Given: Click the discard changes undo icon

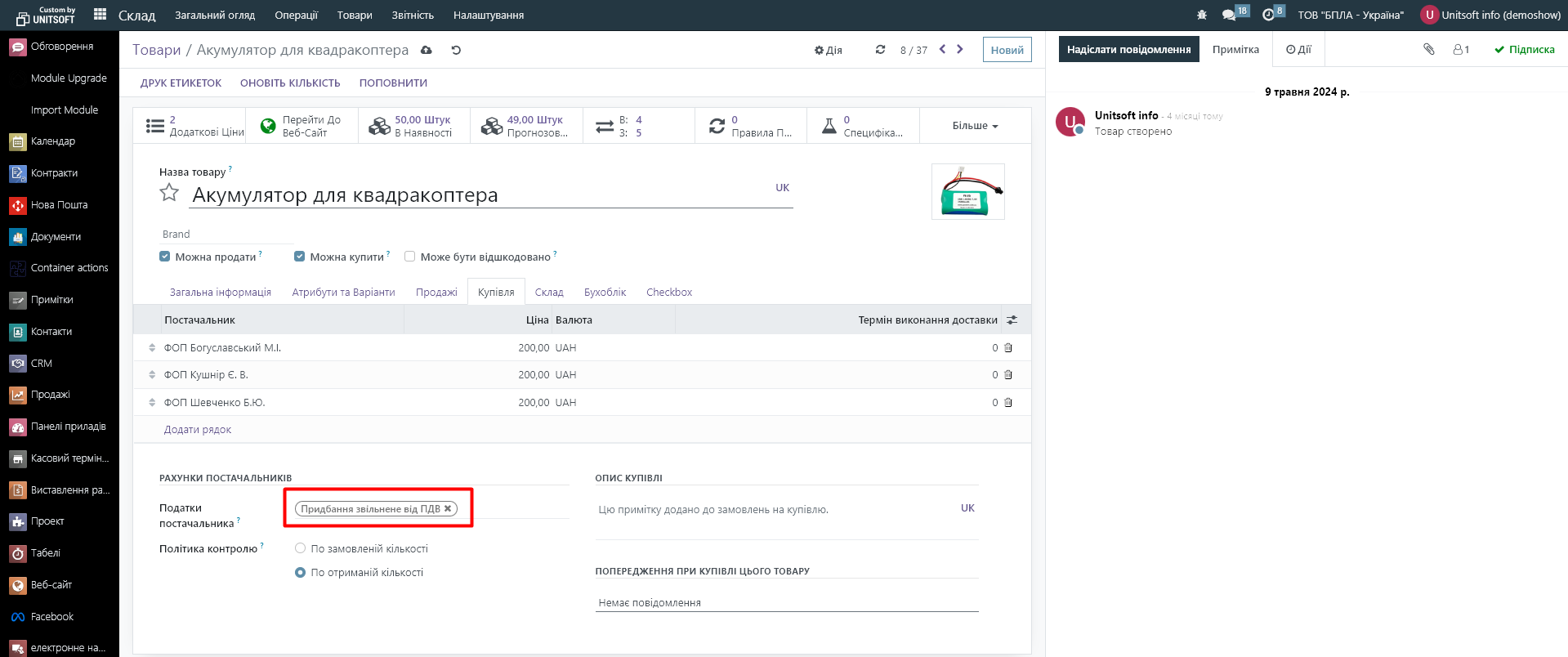Looking at the screenshot, I should (456, 50).
